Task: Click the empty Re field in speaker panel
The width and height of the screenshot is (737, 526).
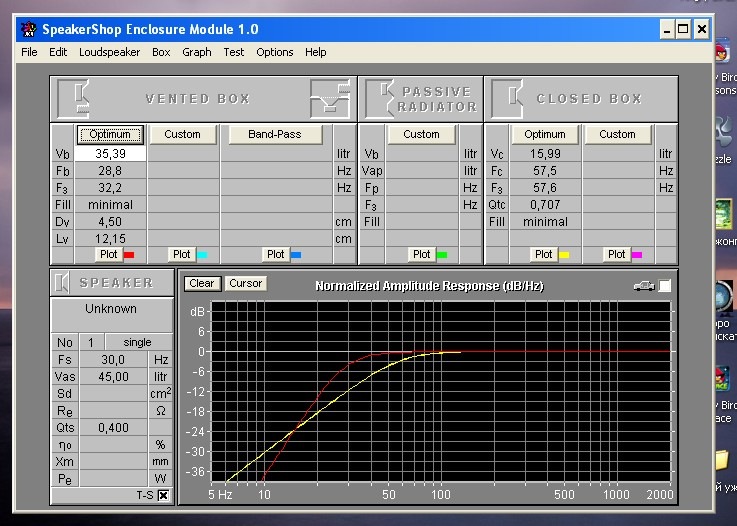Action: point(113,410)
